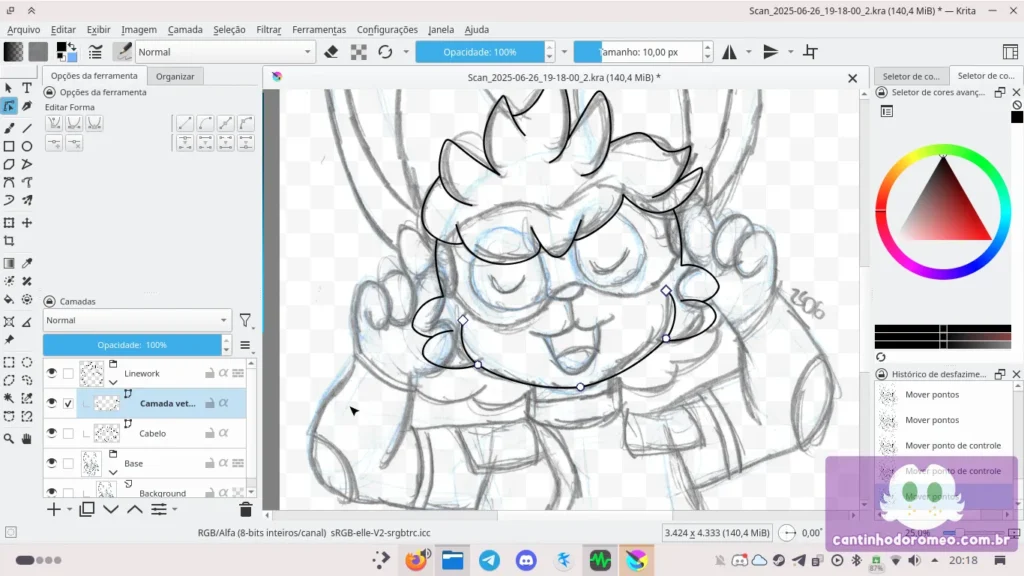Tick the Linework layer selection checkbox
Screen dimensions: 1024x576
68,374
